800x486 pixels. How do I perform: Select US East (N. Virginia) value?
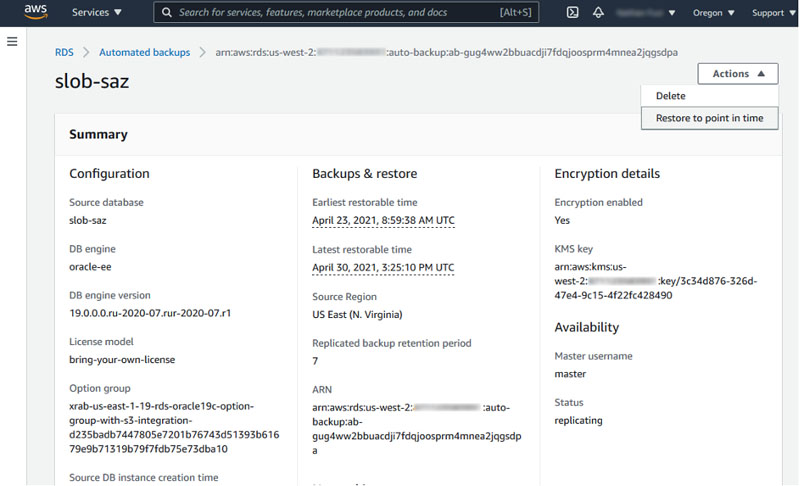tap(357, 315)
